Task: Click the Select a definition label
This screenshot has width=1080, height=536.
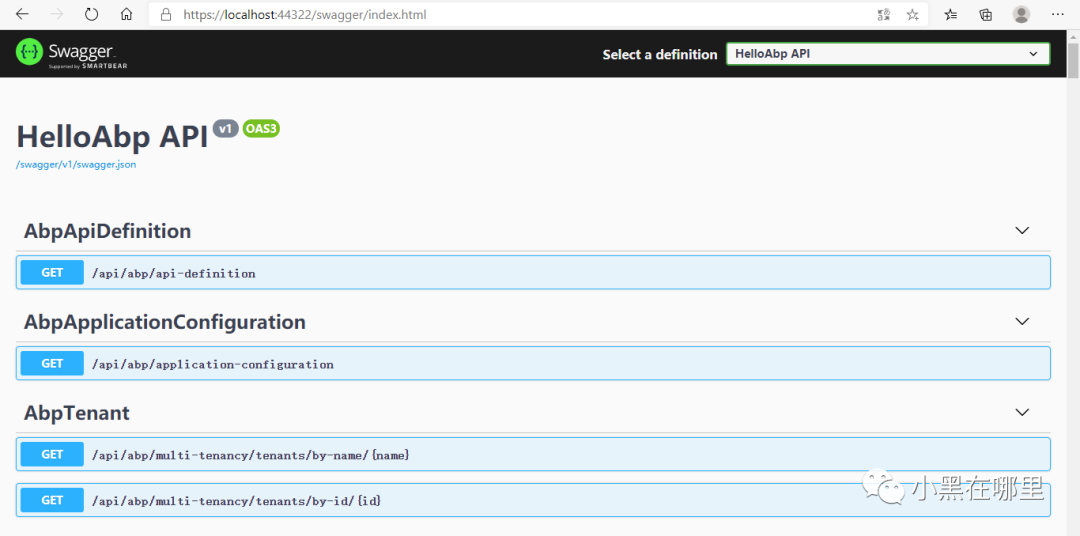Action: pyautogui.click(x=660, y=54)
